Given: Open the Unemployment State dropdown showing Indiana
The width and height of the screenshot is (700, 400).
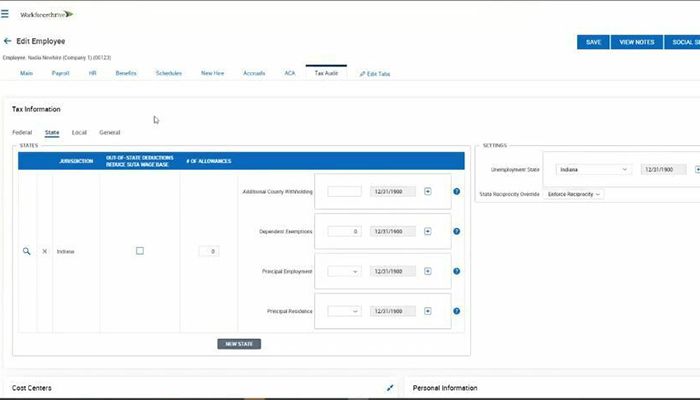Looking at the screenshot, I should click(x=593, y=170).
